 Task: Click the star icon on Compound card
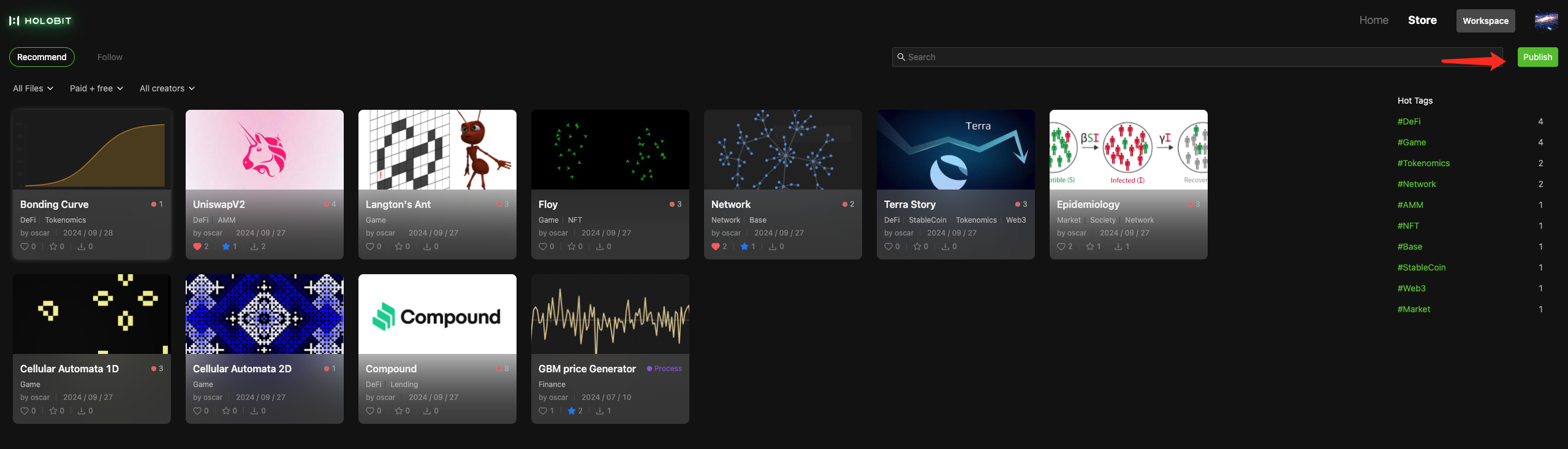tap(398, 411)
